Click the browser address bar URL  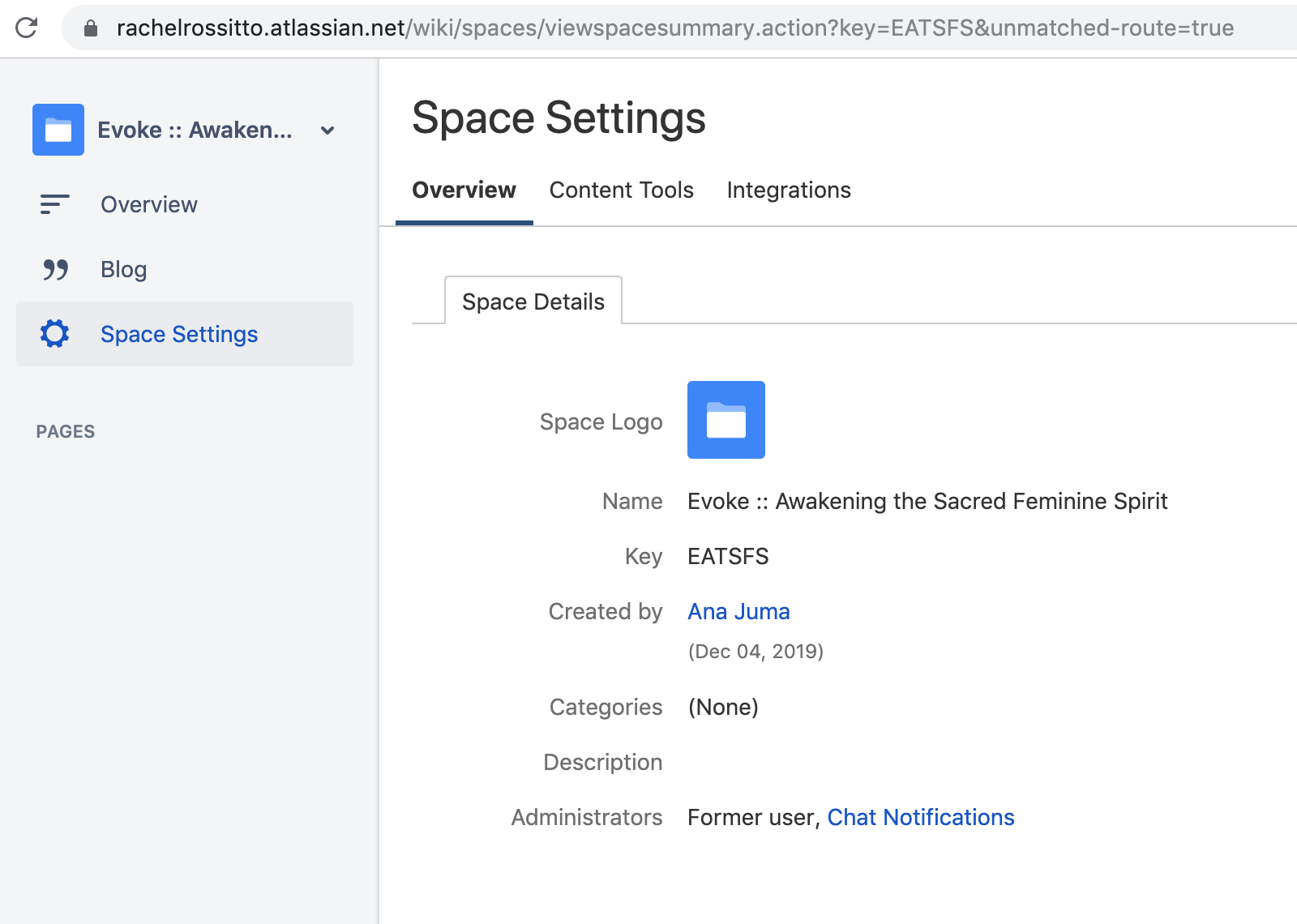pos(675,28)
